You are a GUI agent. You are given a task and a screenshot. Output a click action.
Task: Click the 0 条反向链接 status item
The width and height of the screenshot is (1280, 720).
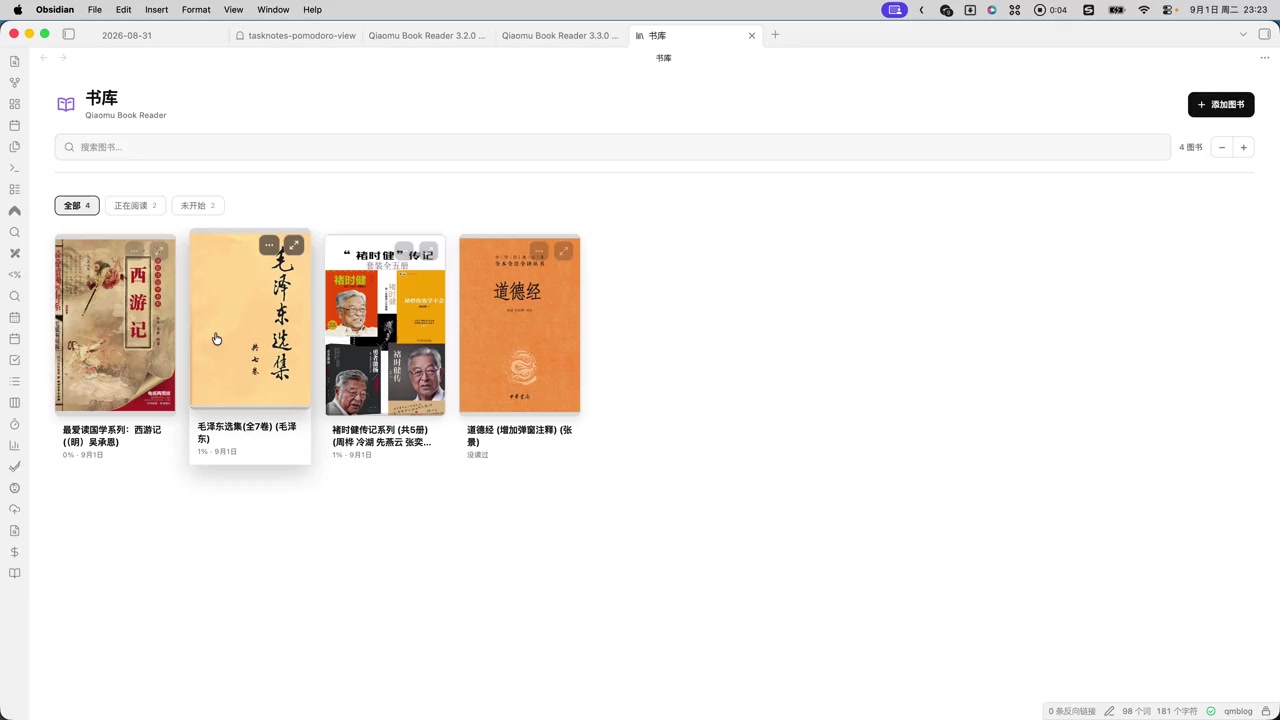[1072, 711]
